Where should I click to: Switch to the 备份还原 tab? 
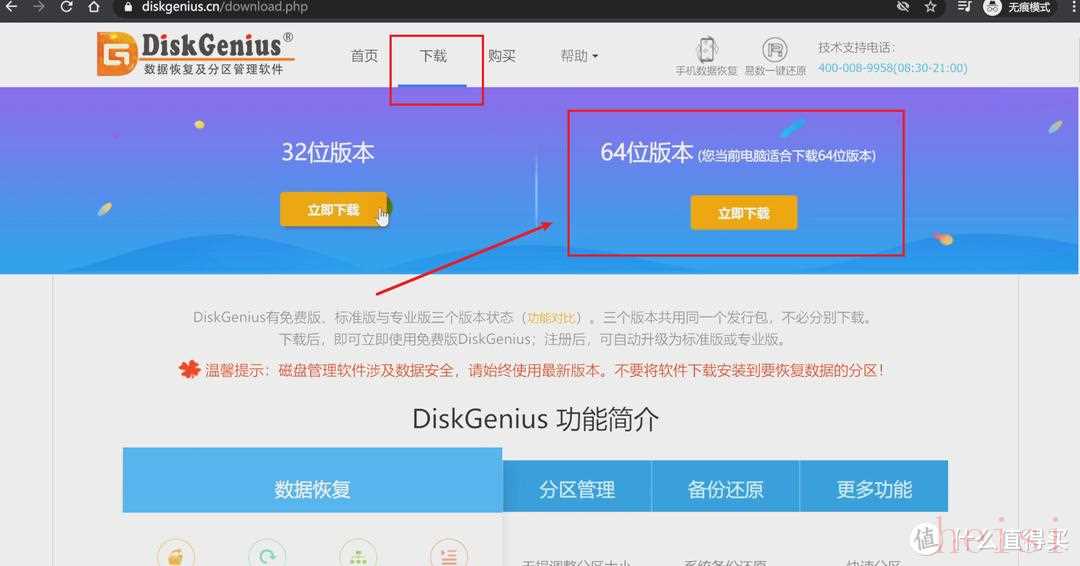point(725,490)
